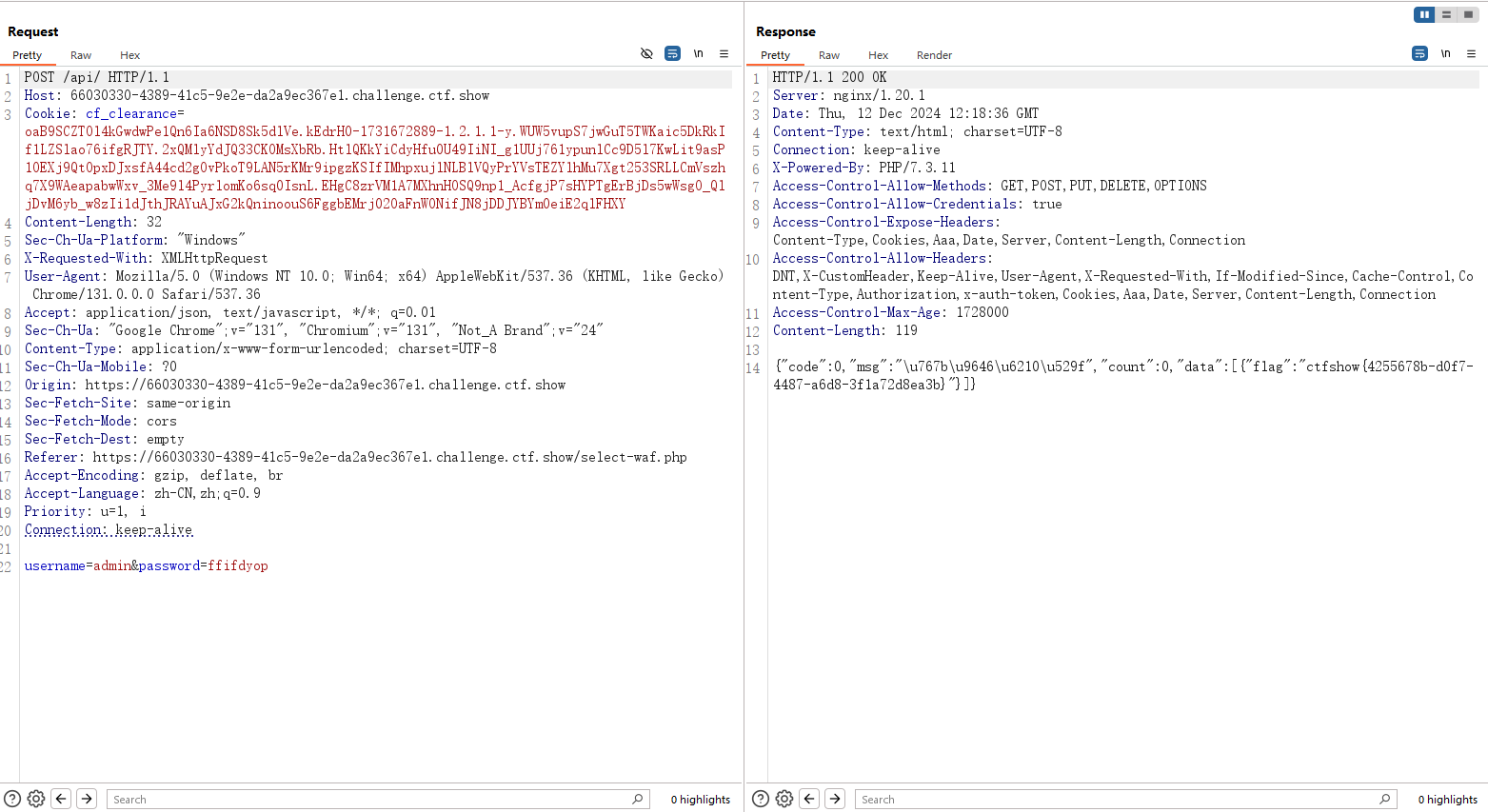Image resolution: width=1488 pixels, height=812 pixels.
Task: Go to next match in Request search
Action: pos(87,799)
